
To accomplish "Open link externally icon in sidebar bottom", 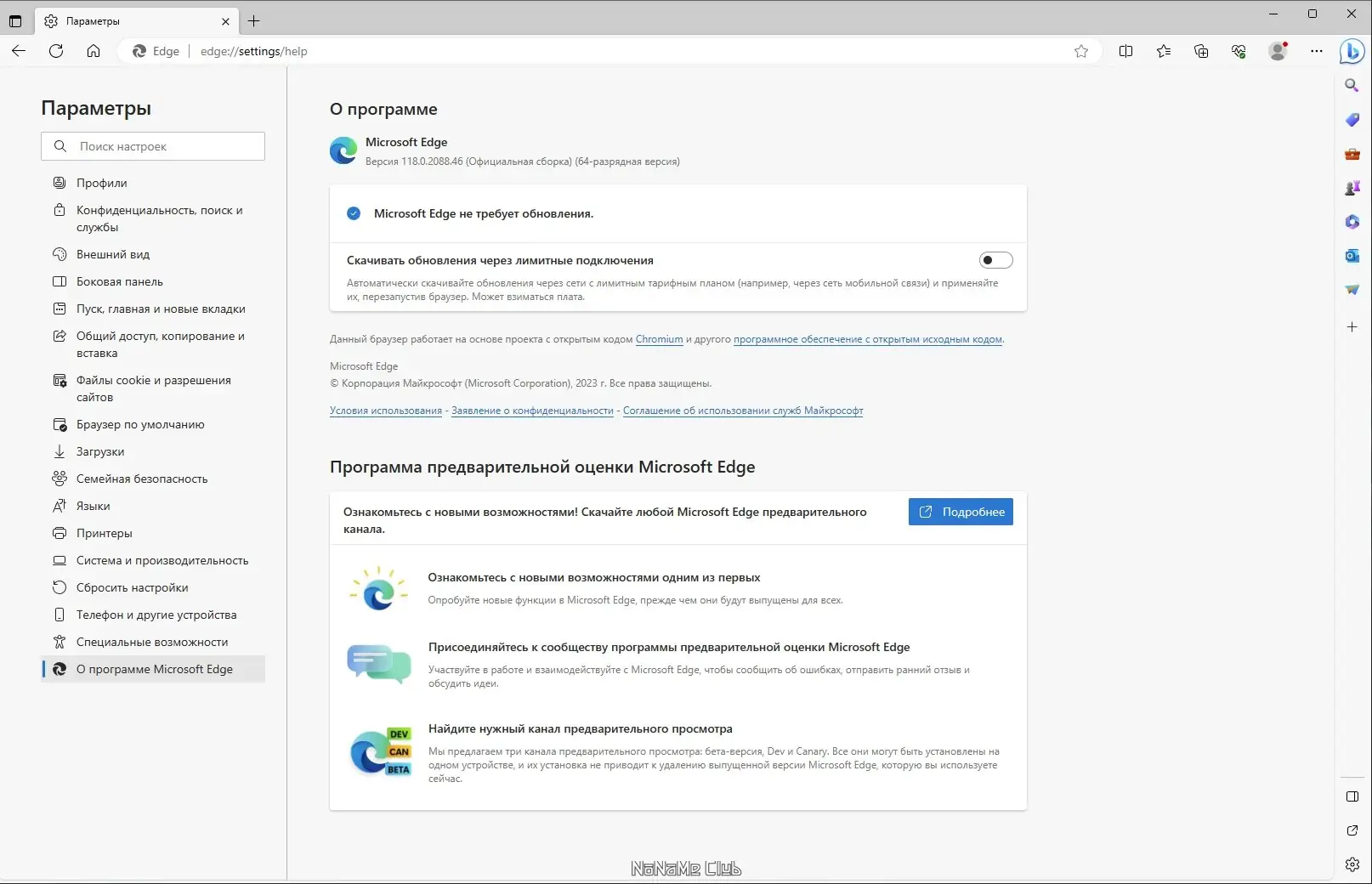I will coord(1352,830).
